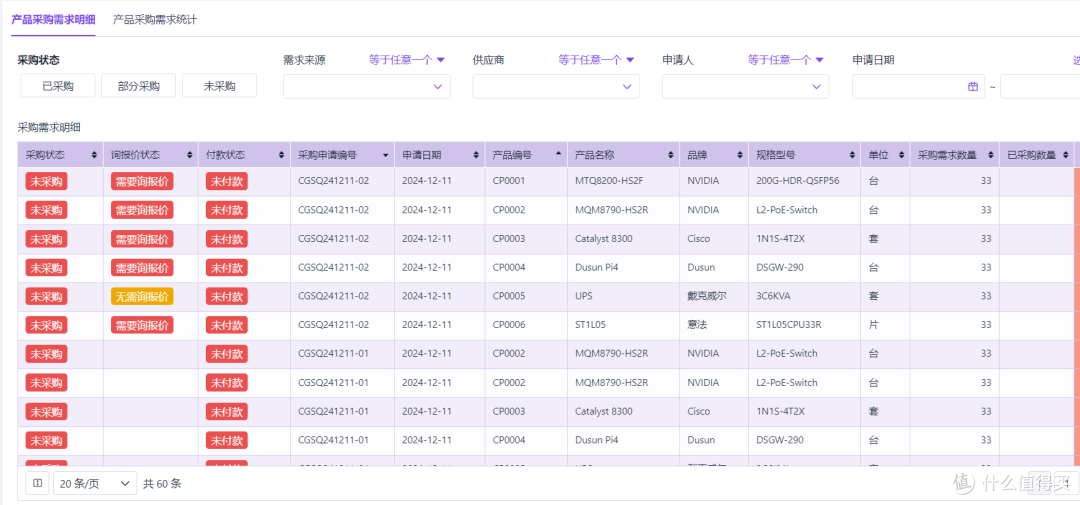
Task: Open calendar icon in 申请日期 field
Action: [973, 87]
